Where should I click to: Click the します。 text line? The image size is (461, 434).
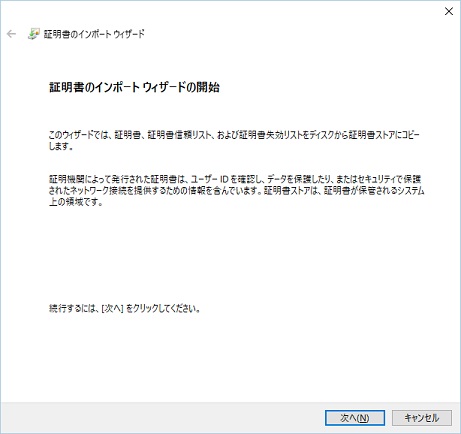pos(61,146)
